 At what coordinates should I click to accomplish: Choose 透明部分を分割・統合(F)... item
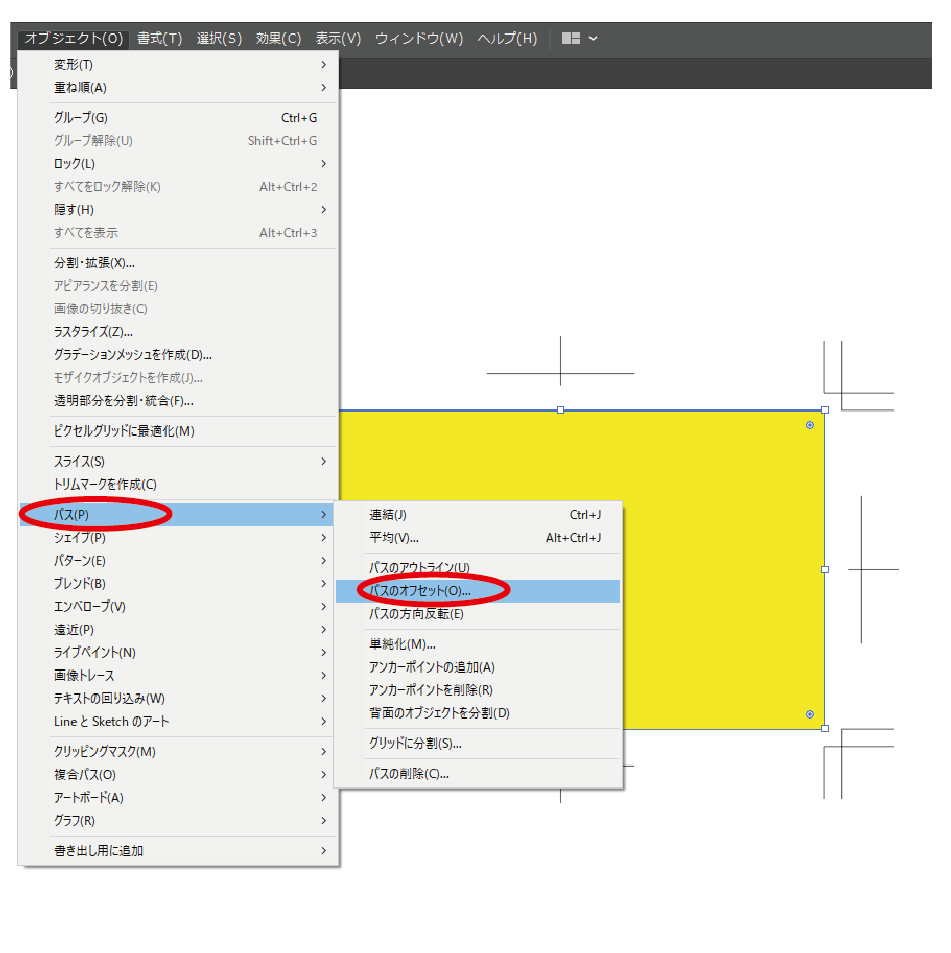[178, 401]
